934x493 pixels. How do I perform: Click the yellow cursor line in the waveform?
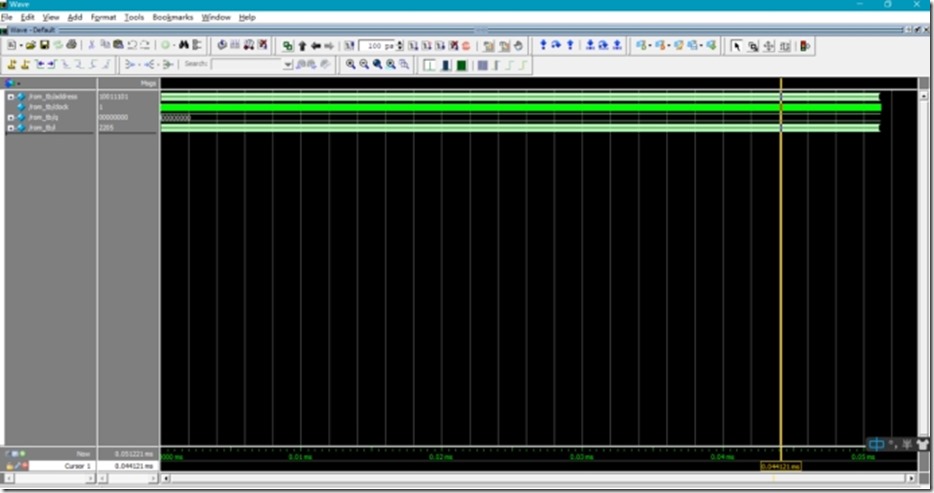click(x=780, y=268)
